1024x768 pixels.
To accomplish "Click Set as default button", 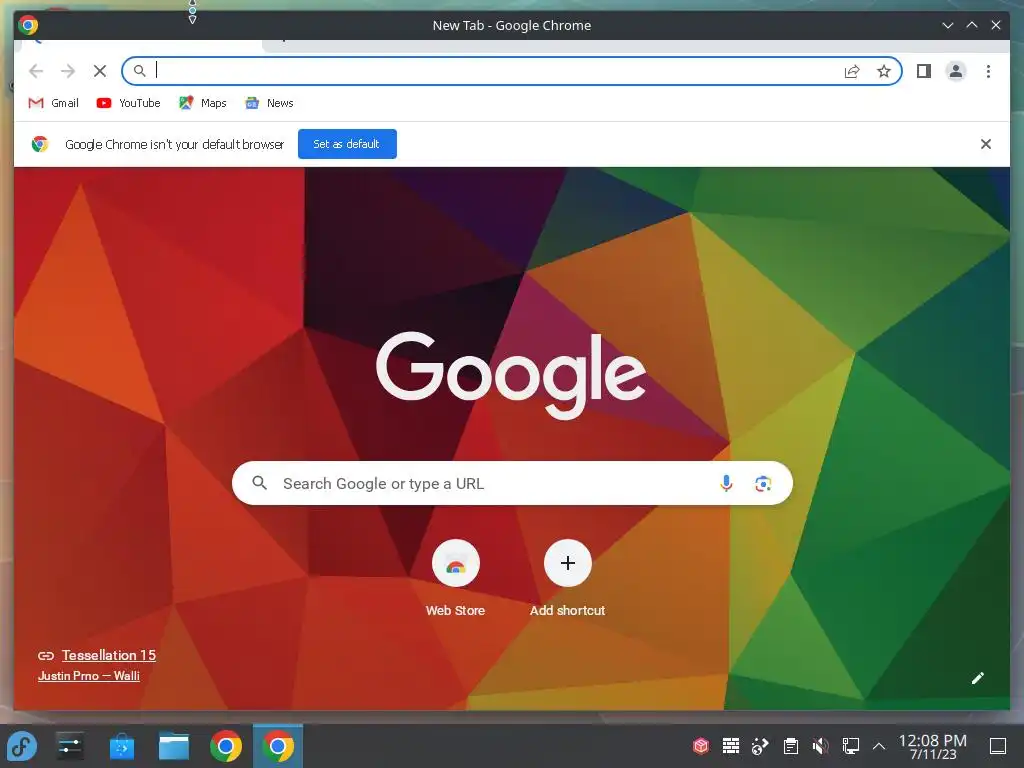I will [347, 144].
